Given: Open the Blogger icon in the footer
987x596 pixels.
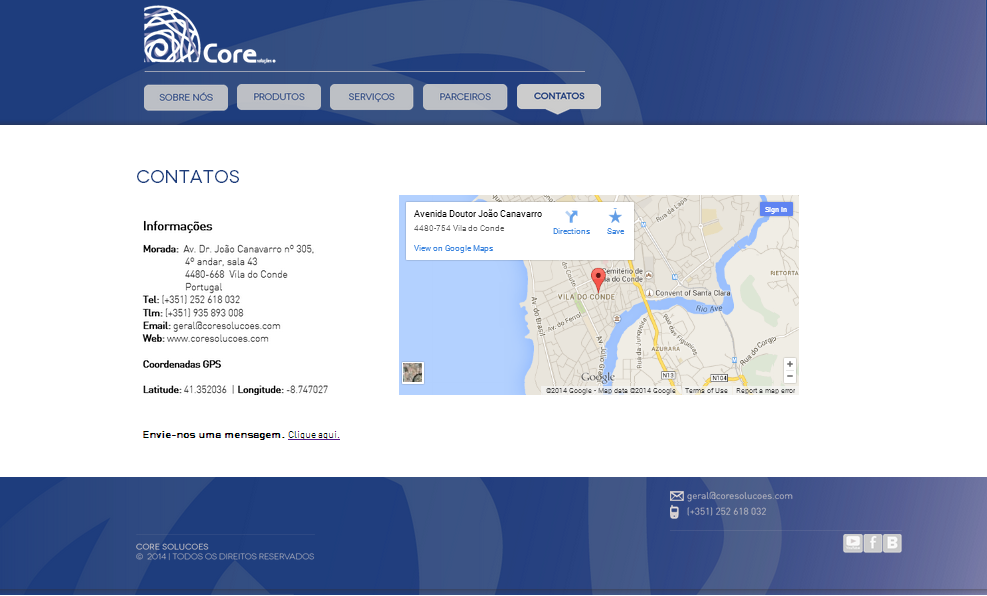Looking at the screenshot, I should 891,543.
